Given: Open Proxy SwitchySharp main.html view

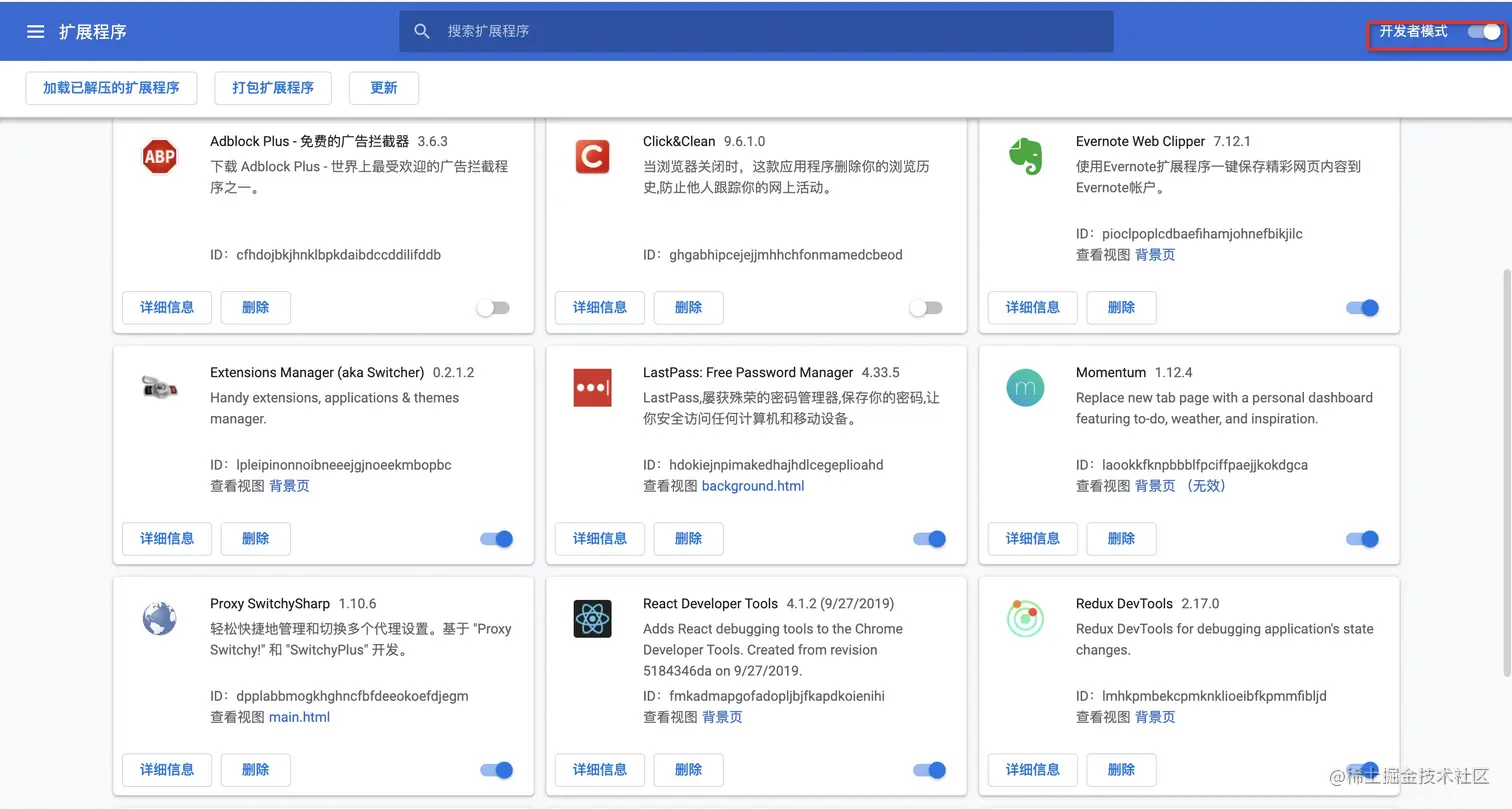Looking at the screenshot, I should (299, 717).
